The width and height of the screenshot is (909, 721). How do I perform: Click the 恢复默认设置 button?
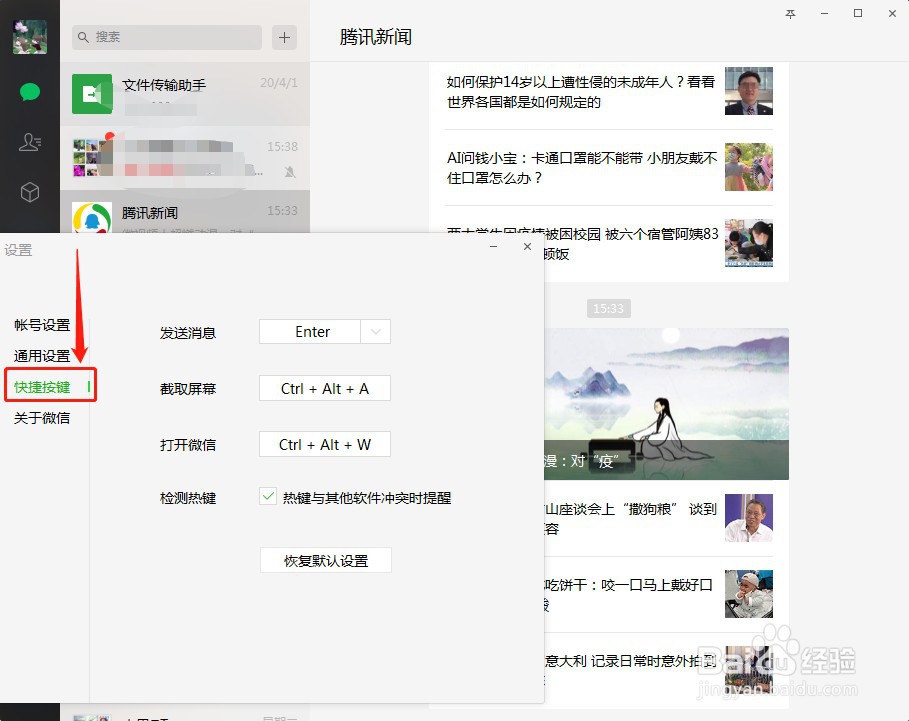click(x=325, y=560)
